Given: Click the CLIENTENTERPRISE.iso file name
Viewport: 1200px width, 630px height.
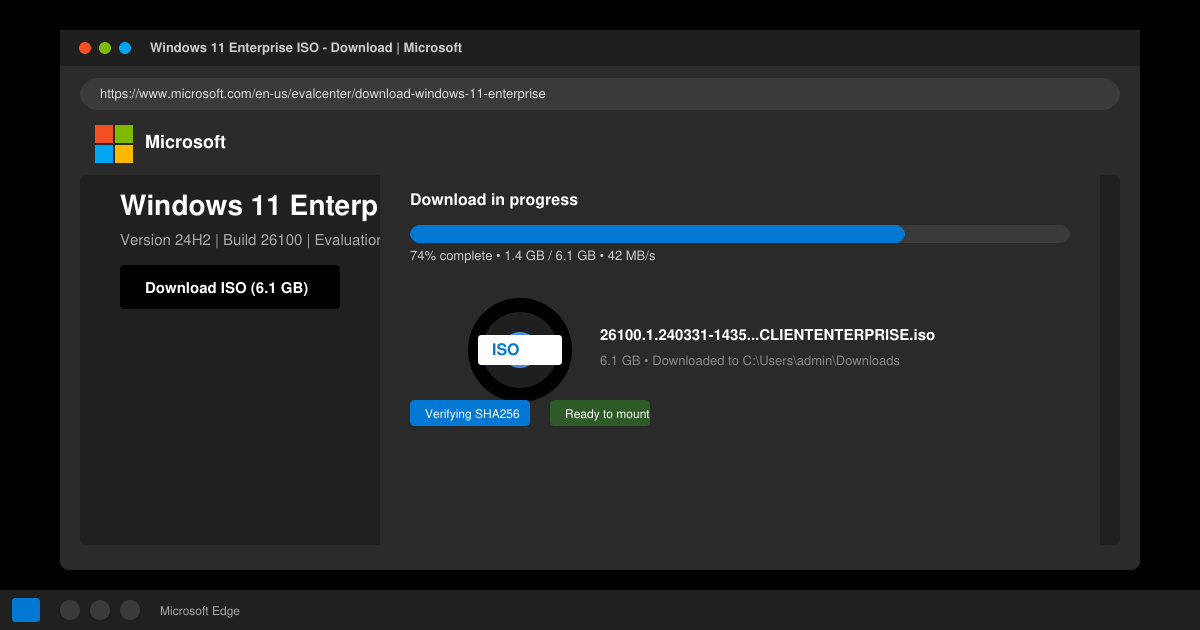Looking at the screenshot, I should click(767, 335).
